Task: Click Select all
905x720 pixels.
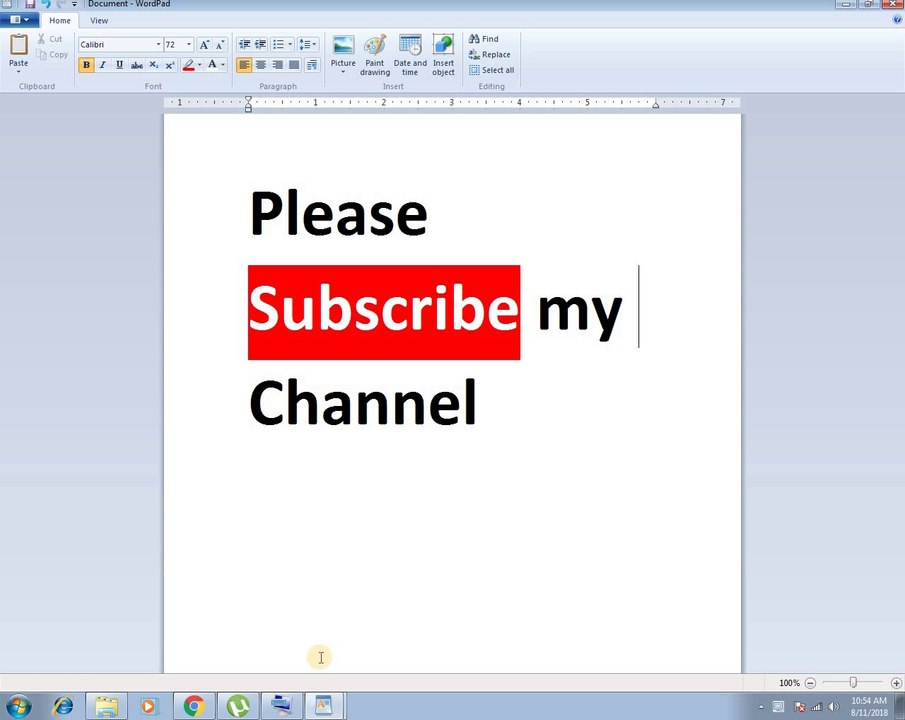Action: pyautogui.click(x=492, y=70)
